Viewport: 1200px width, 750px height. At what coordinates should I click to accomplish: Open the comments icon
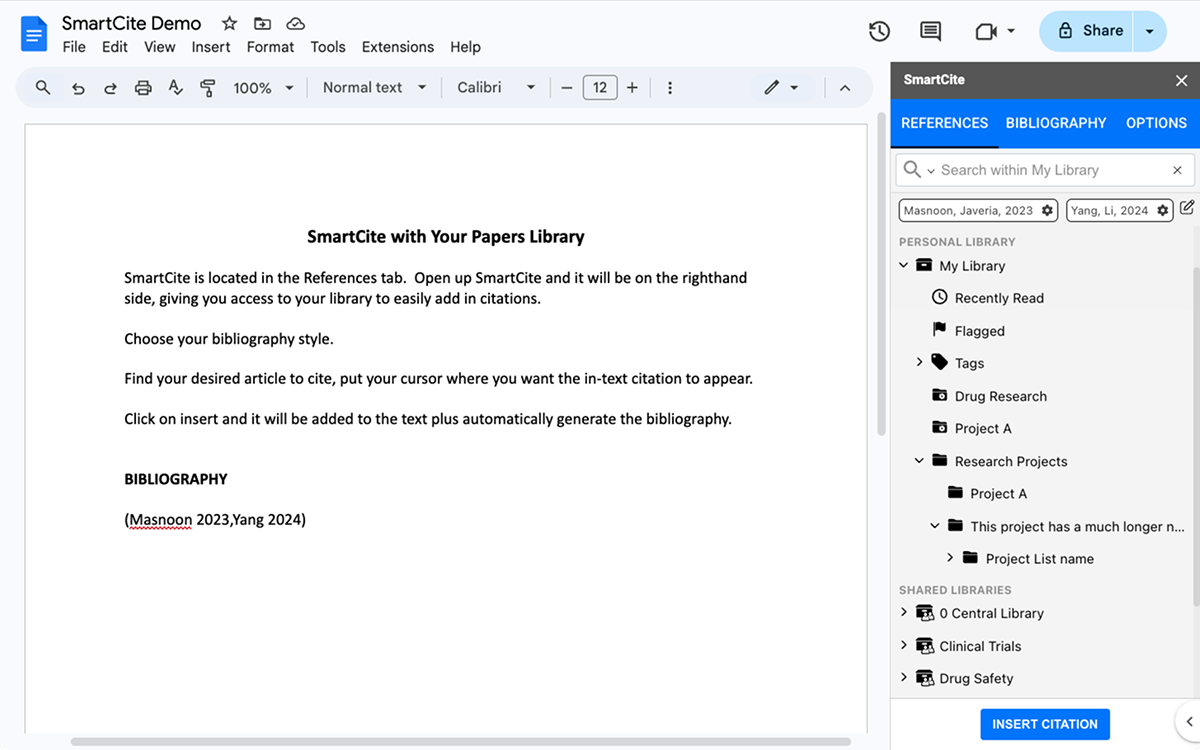click(x=930, y=31)
